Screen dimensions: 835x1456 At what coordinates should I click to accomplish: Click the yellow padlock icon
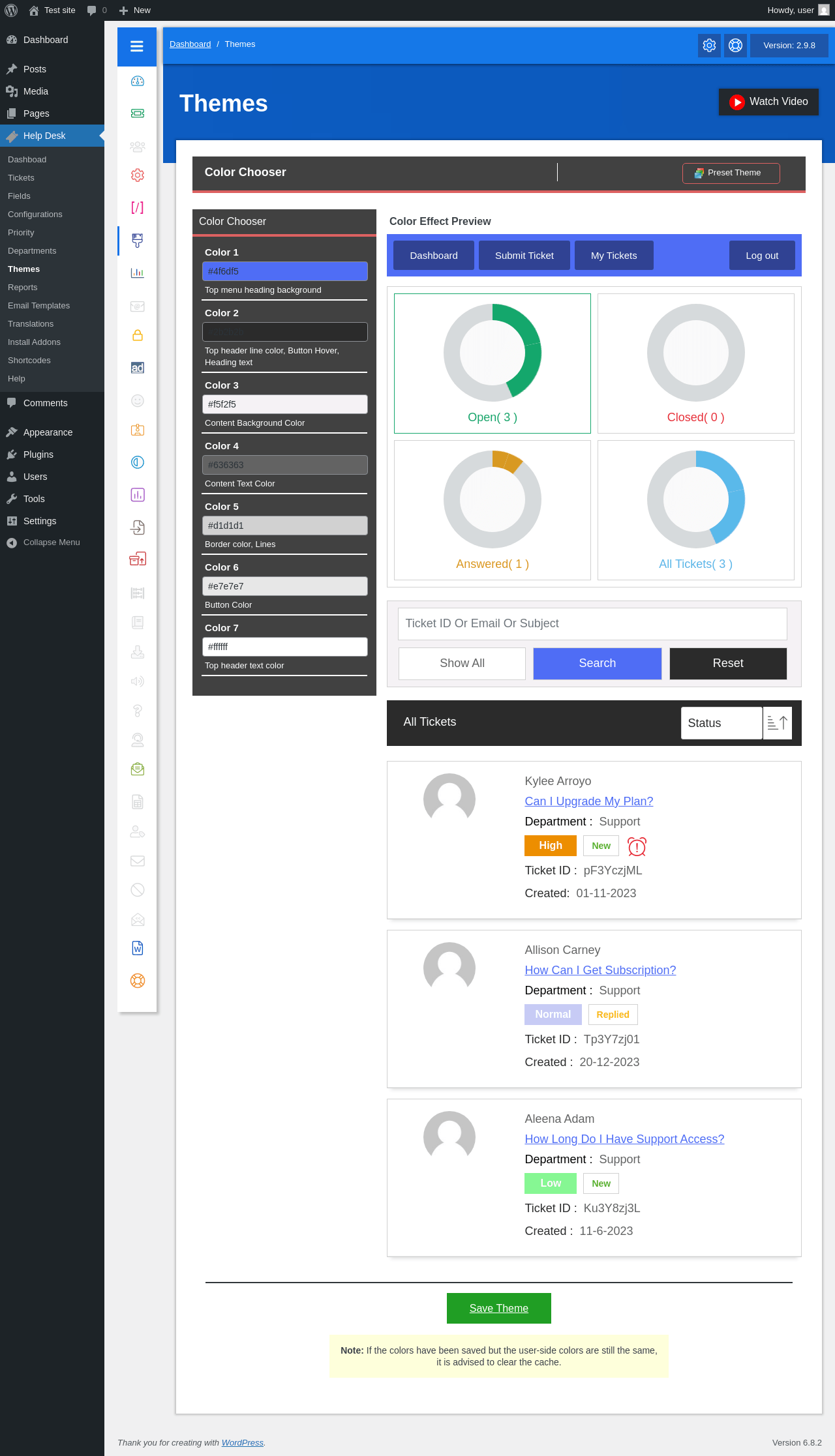click(x=138, y=335)
